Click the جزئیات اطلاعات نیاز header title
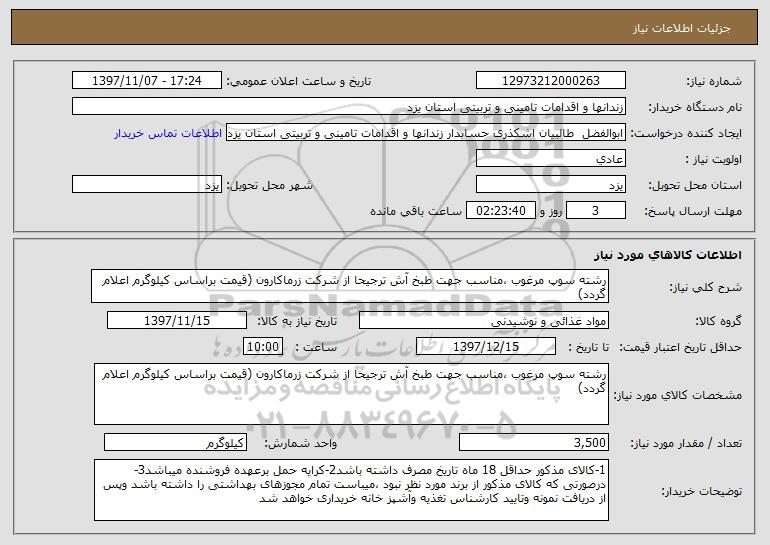The height and width of the screenshot is (545, 770). click(682, 28)
